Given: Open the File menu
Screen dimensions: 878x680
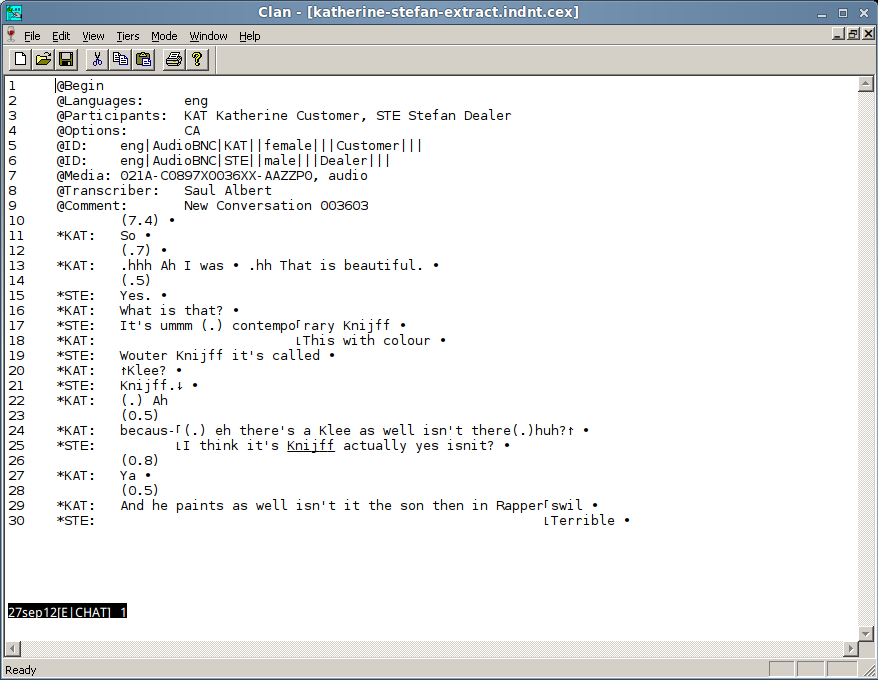Looking at the screenshot, I should click(x=32, y=36).
